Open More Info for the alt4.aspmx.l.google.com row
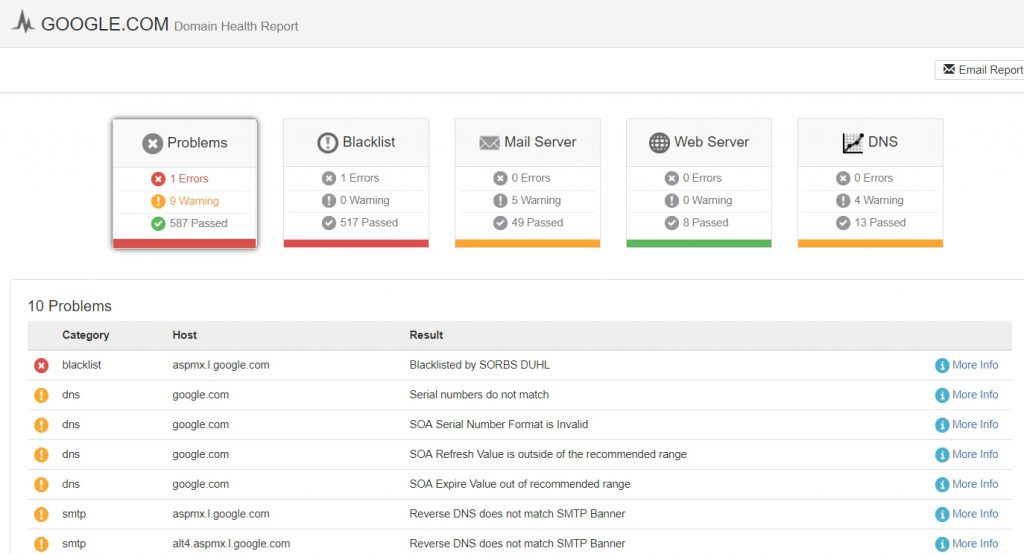Viewport: 1024px width, 554px height. point(967,544)
